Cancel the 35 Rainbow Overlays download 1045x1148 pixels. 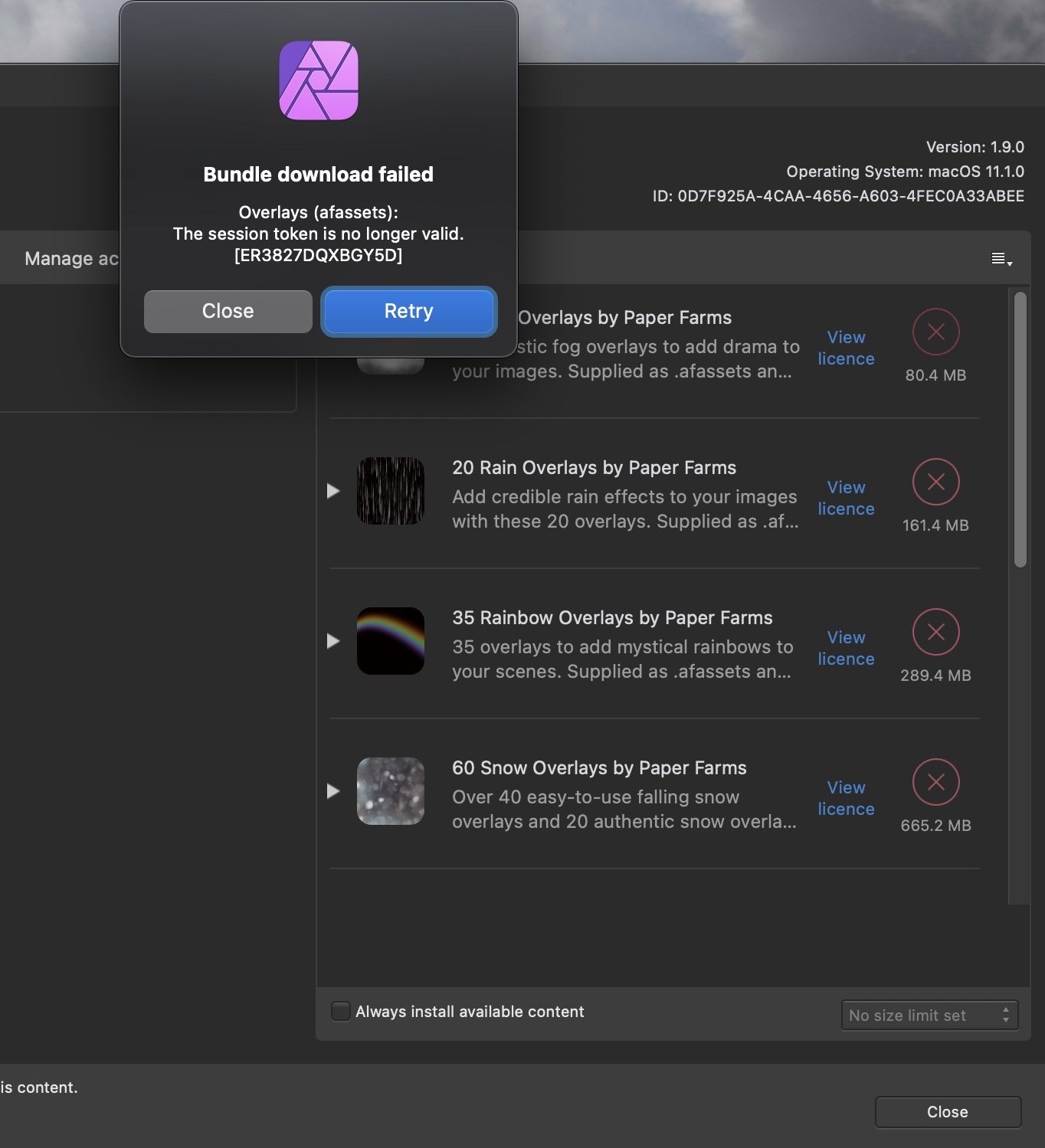click(x=935, y=632)
